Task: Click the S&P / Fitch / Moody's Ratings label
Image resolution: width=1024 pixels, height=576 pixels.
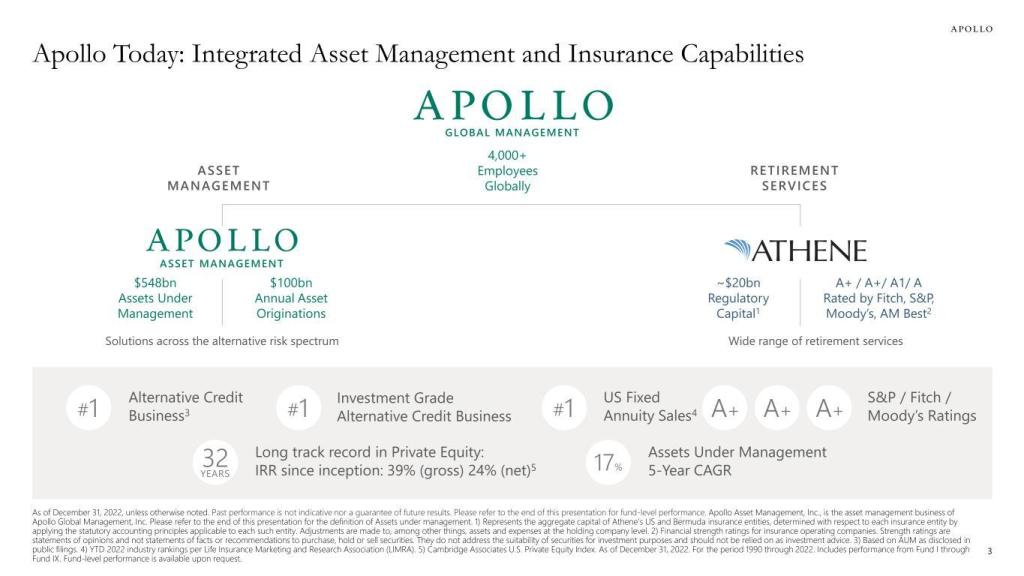Action: (921, 407)
